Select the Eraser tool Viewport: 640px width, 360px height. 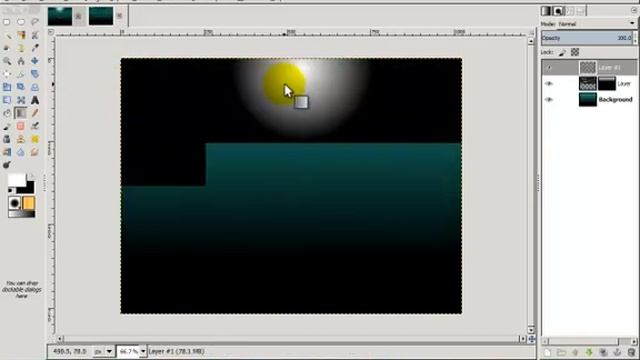coord(21,126)
